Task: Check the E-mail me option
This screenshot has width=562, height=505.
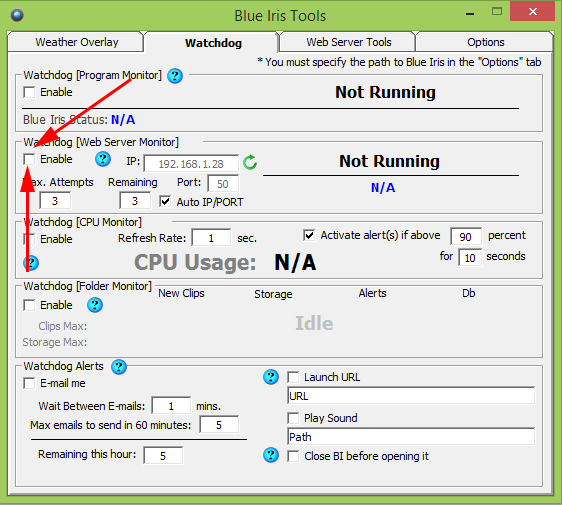Action: [x=29, y=383]
